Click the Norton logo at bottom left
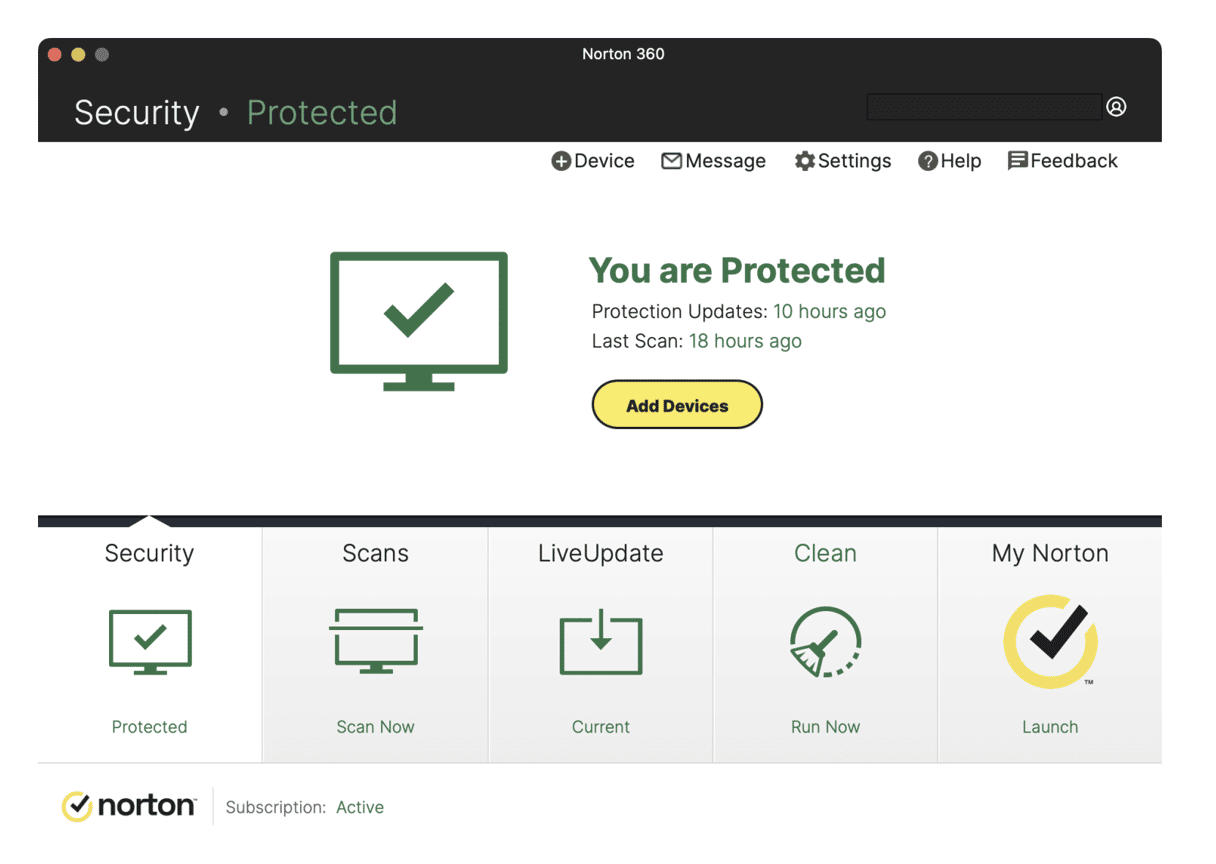 [x=129, y=806]
